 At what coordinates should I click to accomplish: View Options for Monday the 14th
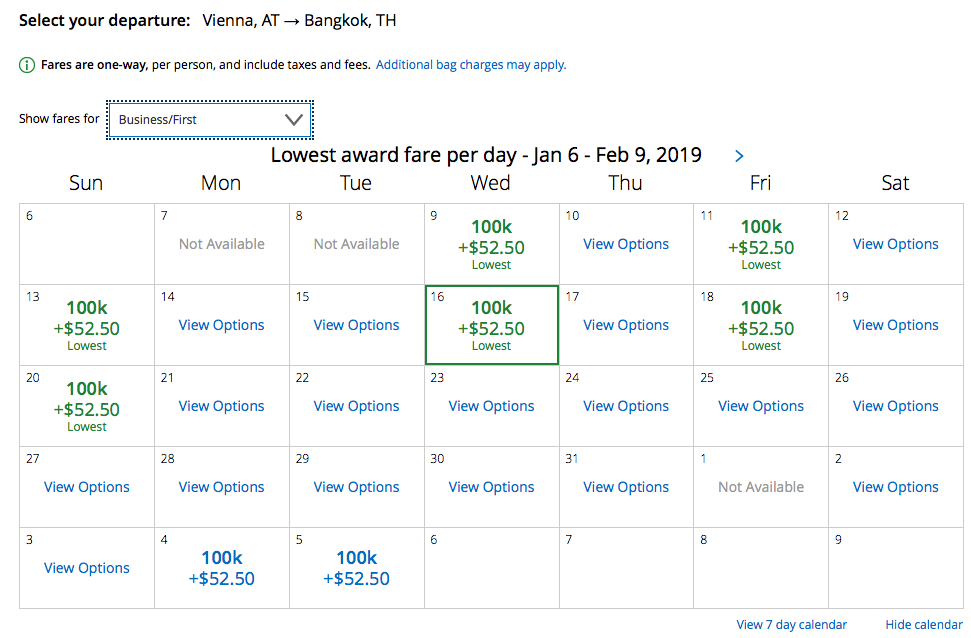pyautogui.click(x=222, y=325)
